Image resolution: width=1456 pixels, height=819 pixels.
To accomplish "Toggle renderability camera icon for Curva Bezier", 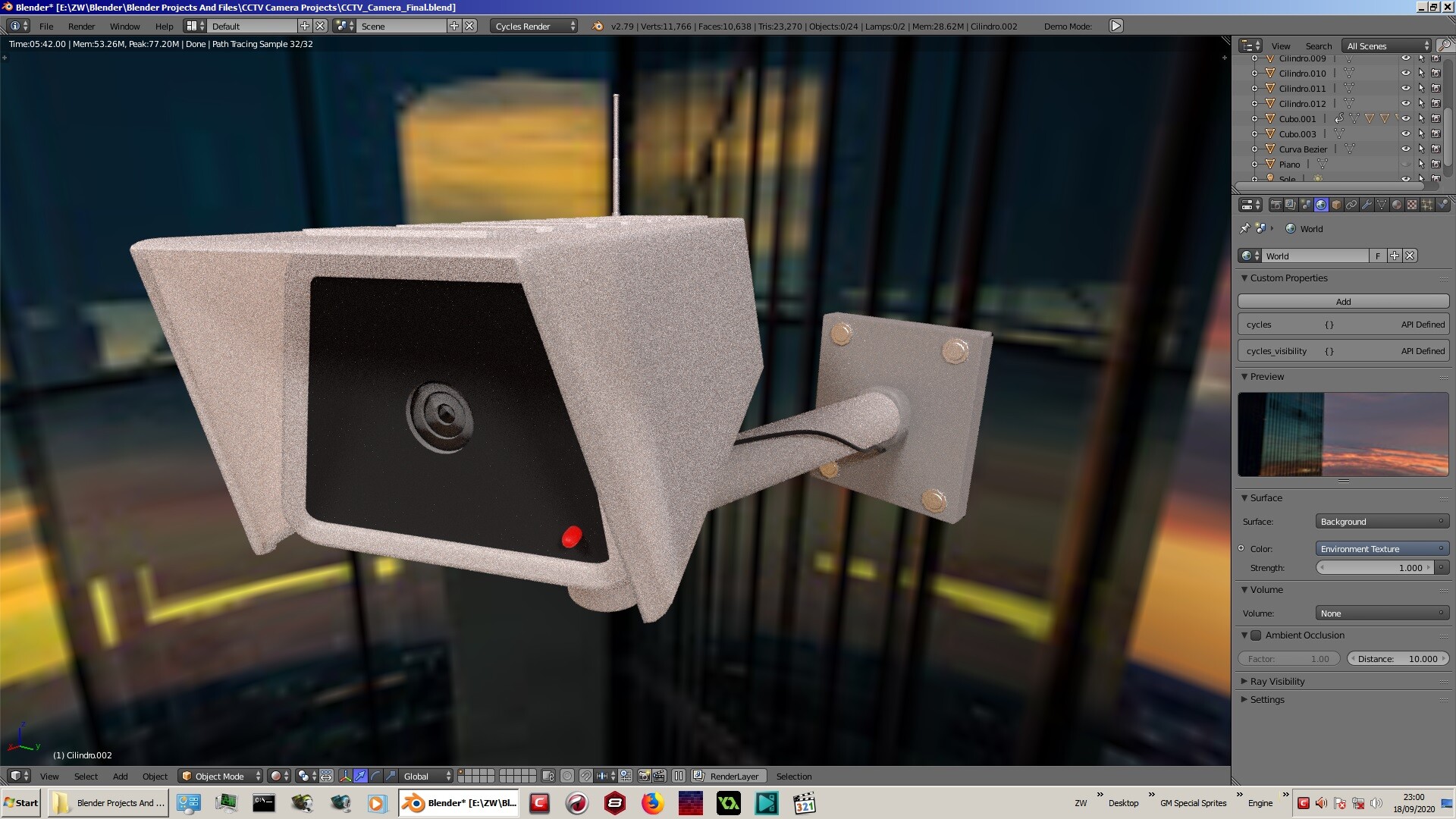I will (x=1436, y=149).
